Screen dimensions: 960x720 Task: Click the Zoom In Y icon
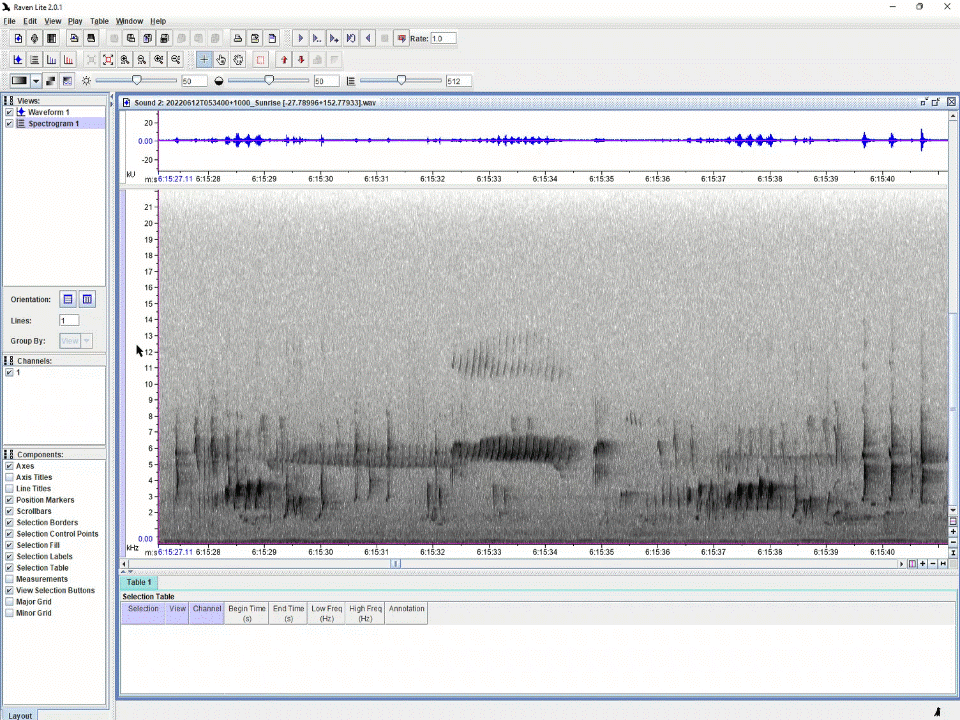click(159, 60)
